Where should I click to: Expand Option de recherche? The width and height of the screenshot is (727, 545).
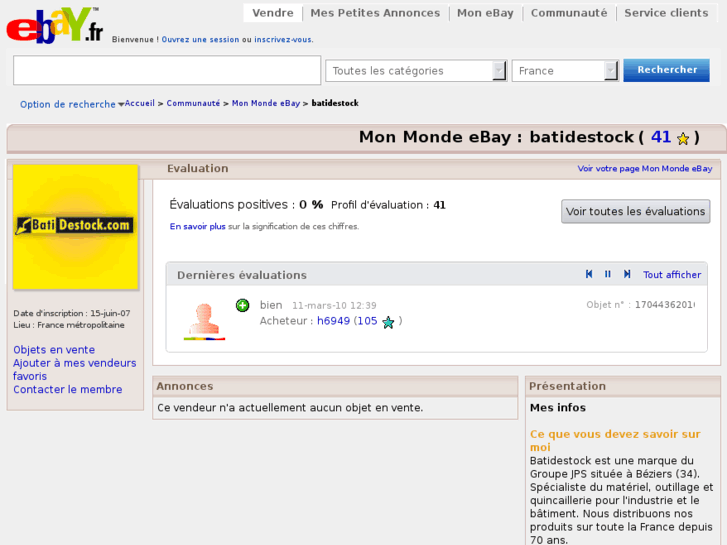[x=72, y=104]
